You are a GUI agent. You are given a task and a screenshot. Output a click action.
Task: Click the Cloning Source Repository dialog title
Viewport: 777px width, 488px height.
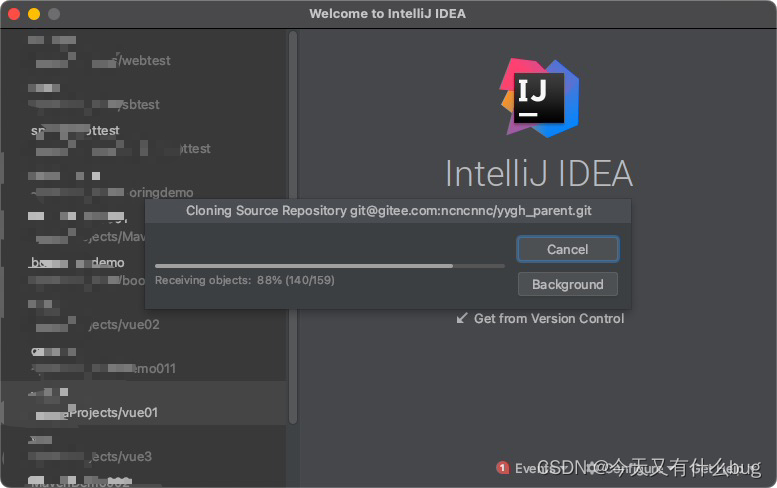click(388, 211)
